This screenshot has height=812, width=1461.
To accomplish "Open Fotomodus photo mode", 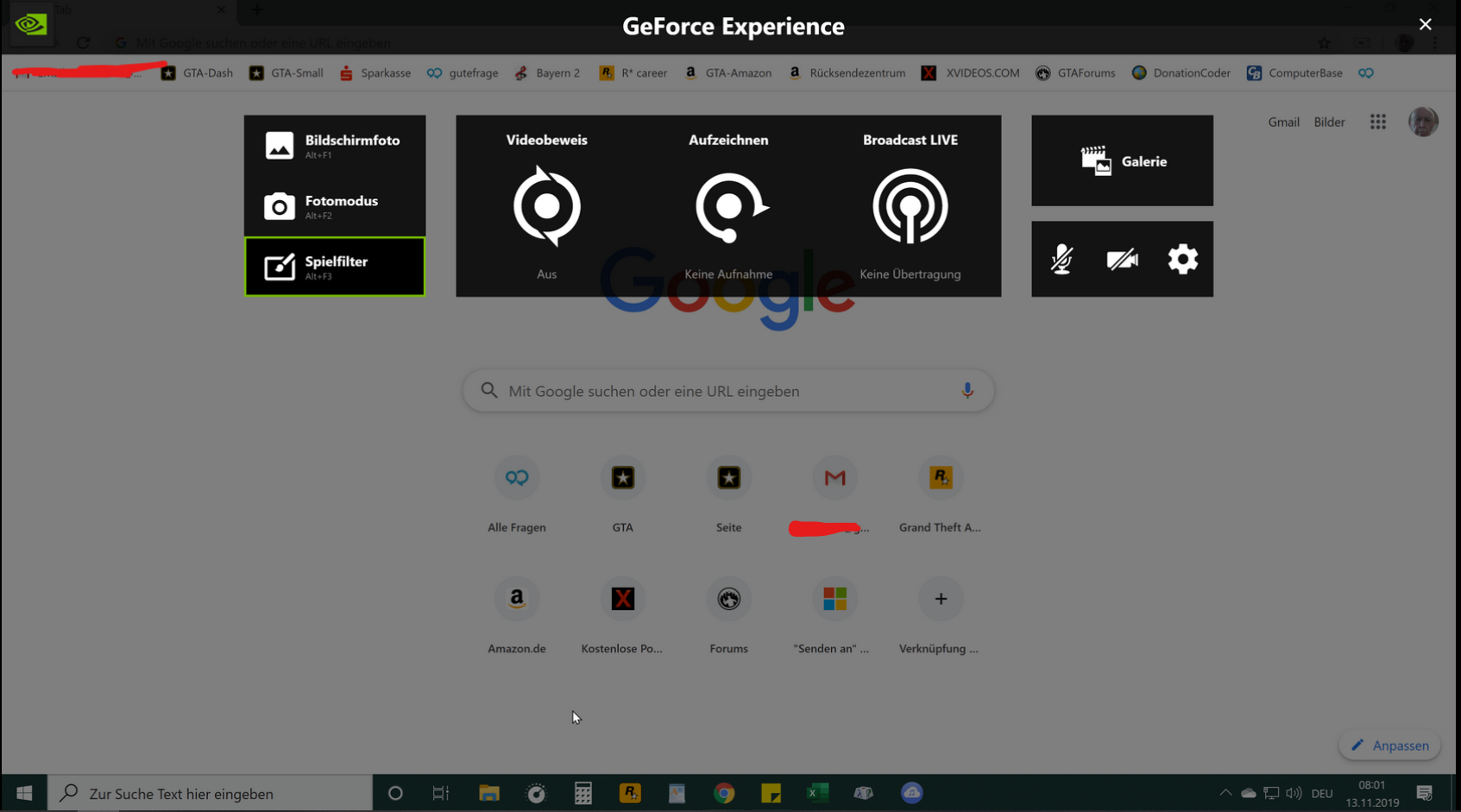I will [x=334, y=206].
